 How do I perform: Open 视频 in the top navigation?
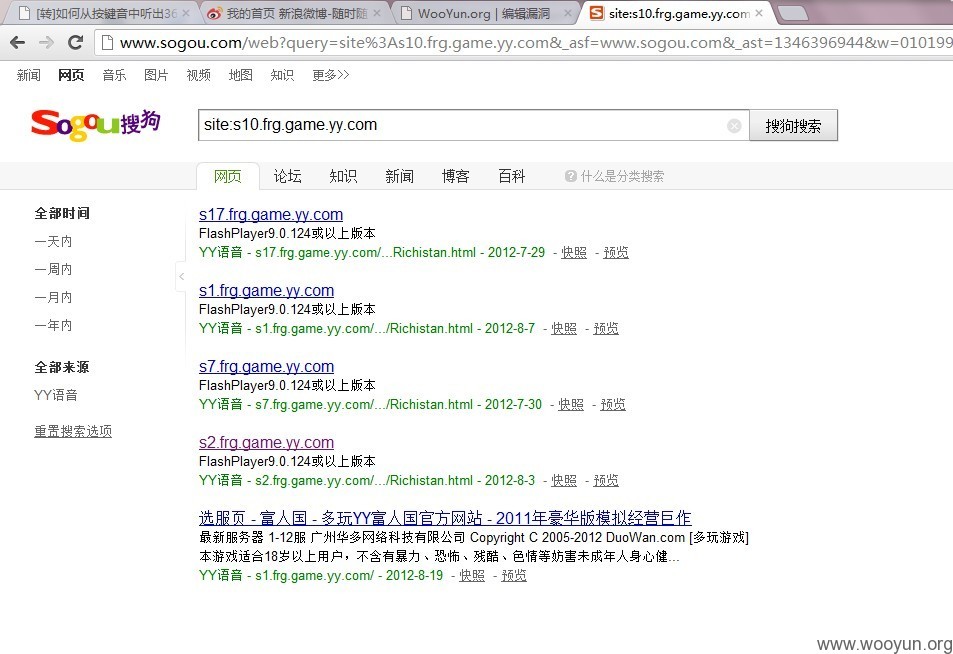tap(199, 75)
